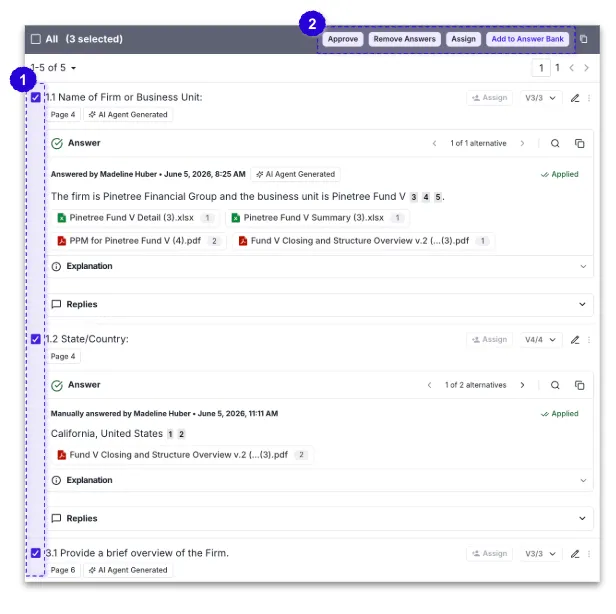Open Fund V Closing pdf in 1.2 answer
Image resolution: width=616 pixels, height=614 pixels.
point(182,455)
